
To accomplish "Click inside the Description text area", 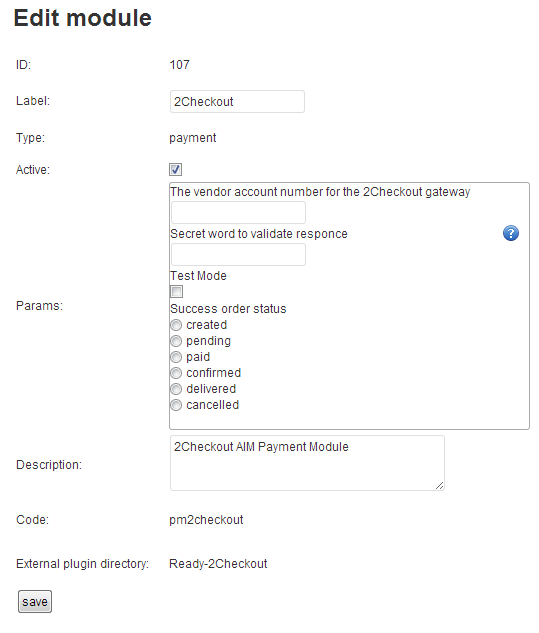I will click(x=307, y=463).
